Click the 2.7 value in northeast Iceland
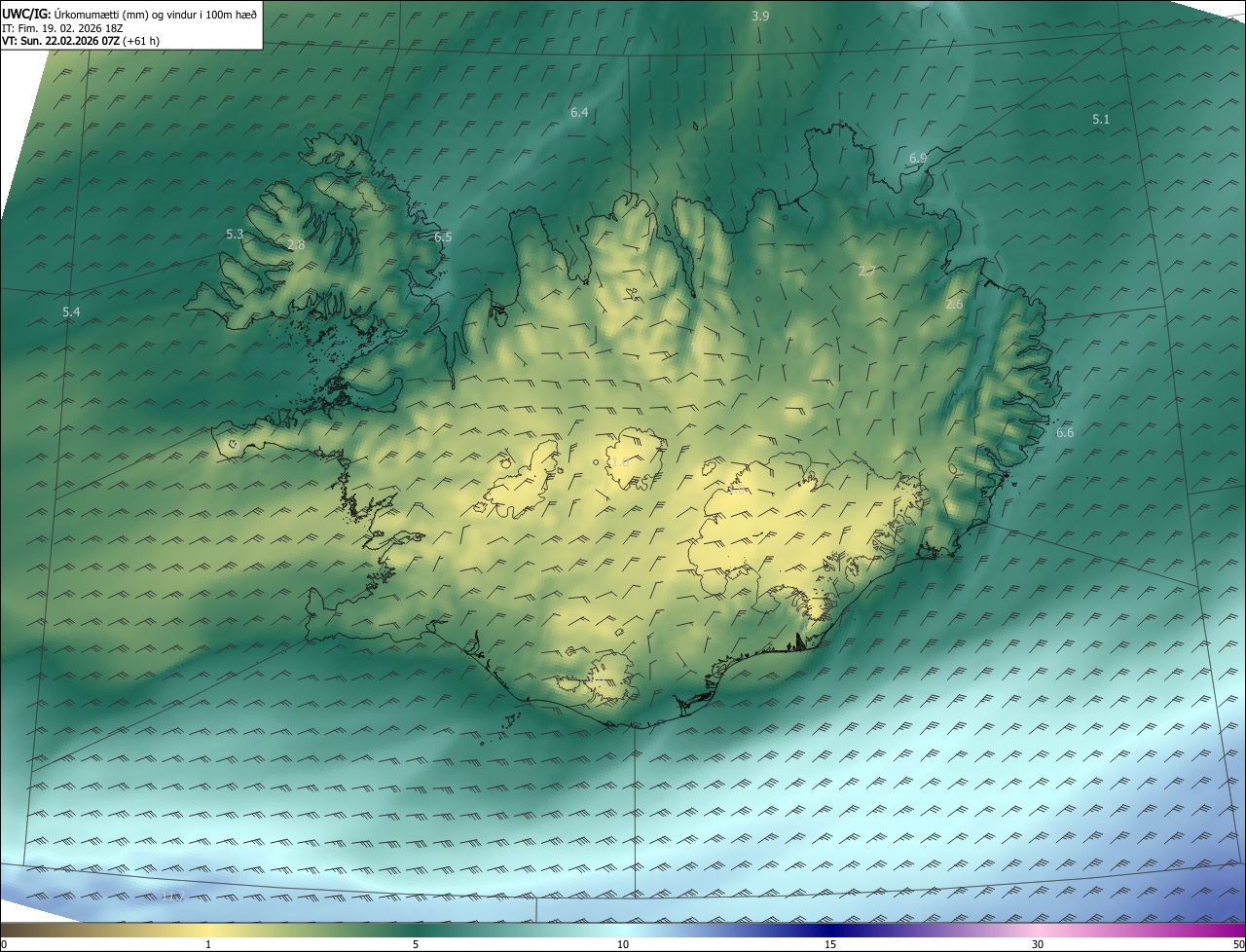Screen dimensions: 1246x952 (x=867, y=271)
